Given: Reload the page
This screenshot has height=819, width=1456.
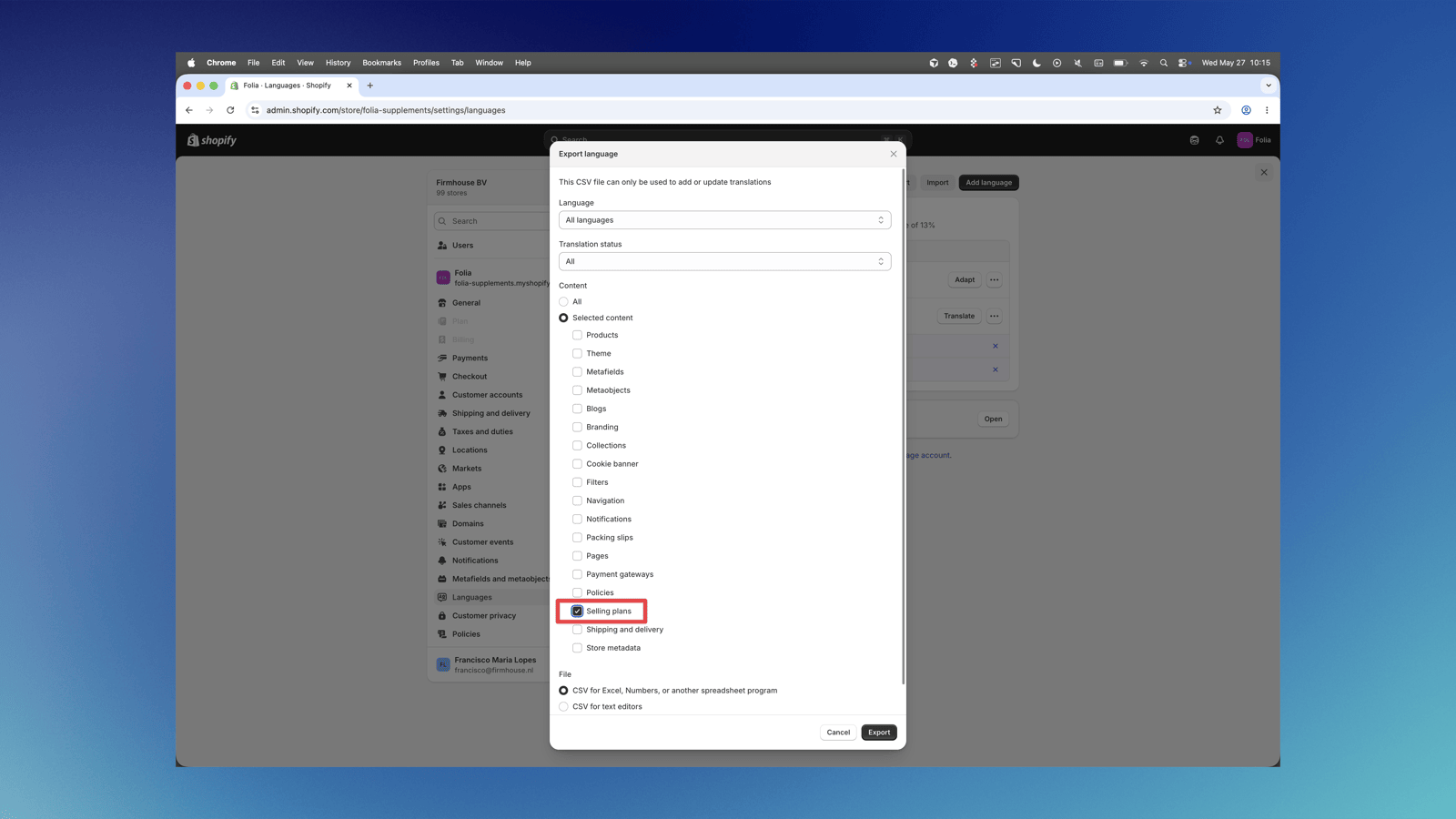Looking at the screenshot, I should (x=230, y=110).
